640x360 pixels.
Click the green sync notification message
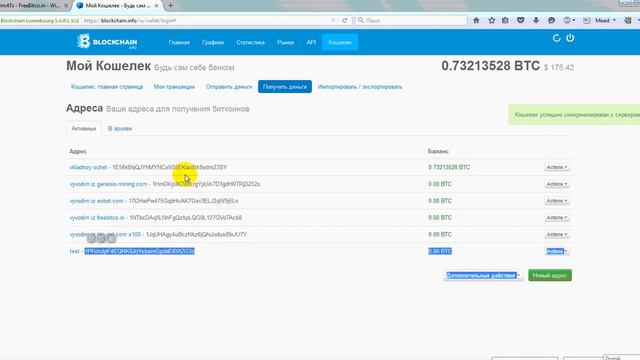pyautogui.click(x=574, y=115)
